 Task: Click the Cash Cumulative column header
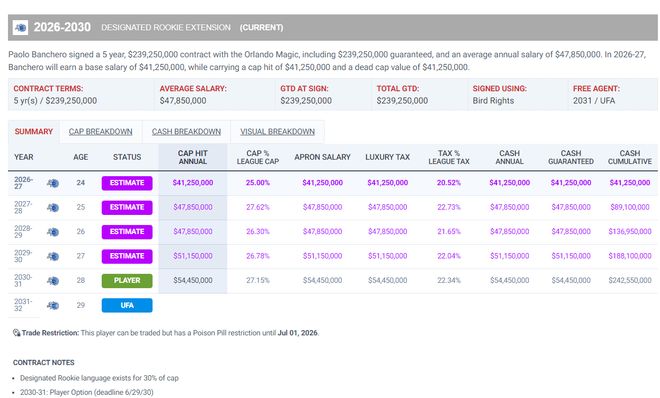click(630, 157)
